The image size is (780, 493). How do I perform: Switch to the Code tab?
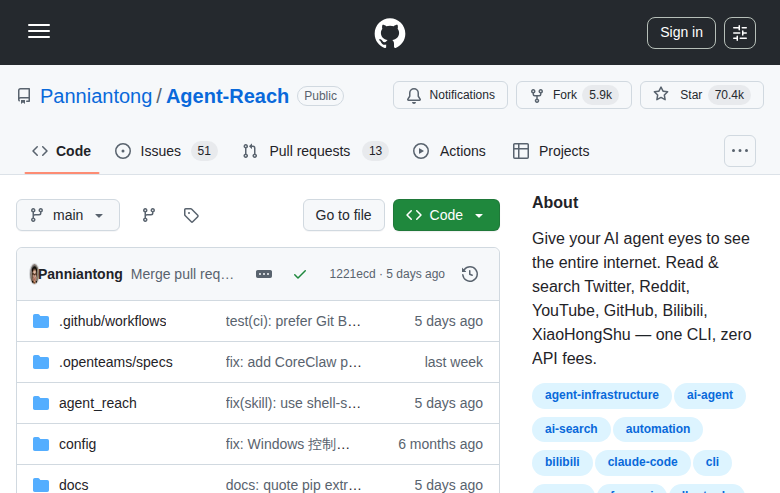pos(62,151)
